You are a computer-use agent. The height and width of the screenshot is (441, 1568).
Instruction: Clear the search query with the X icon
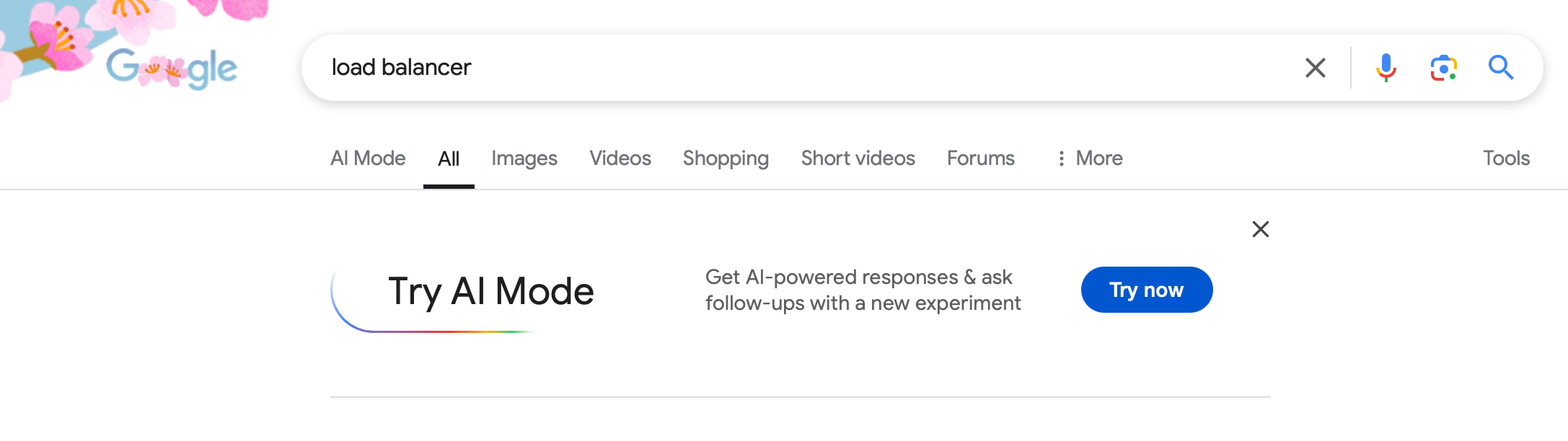[x=1315, y=67]
